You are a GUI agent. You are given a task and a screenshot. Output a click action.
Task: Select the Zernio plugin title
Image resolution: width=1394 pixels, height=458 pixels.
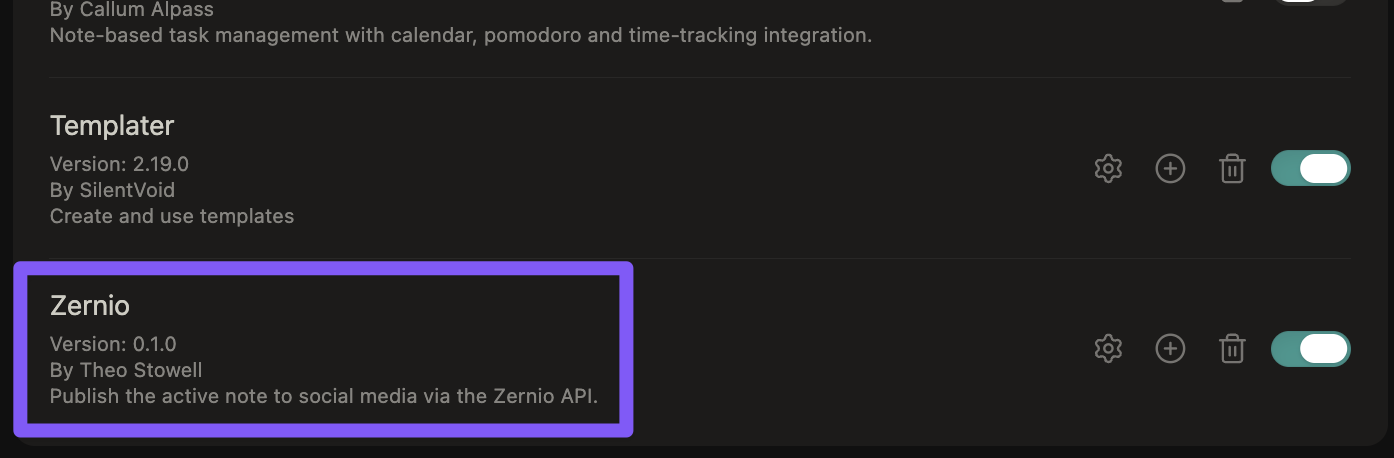pyautogui.click(x=90, y=306)
